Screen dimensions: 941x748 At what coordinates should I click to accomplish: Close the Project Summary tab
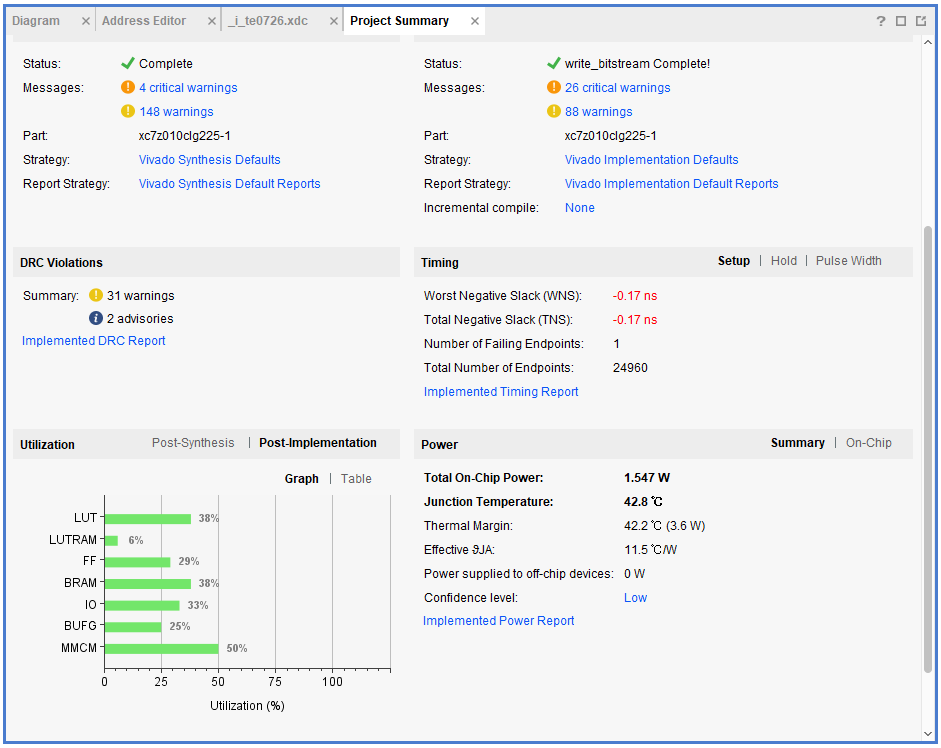pyautogui.click(x=475, y=21)
